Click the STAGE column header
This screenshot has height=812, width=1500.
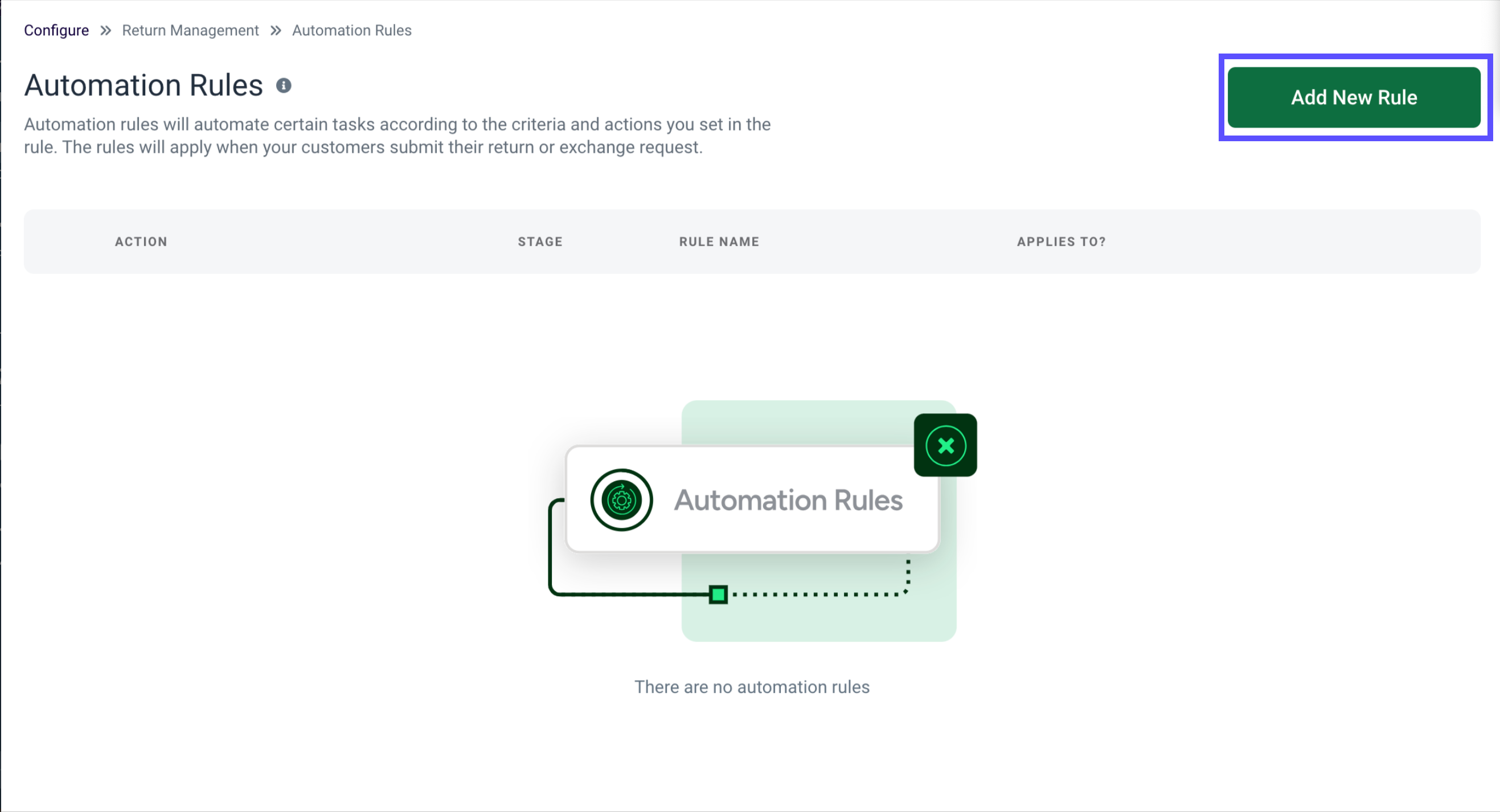[x=540, y=241]
